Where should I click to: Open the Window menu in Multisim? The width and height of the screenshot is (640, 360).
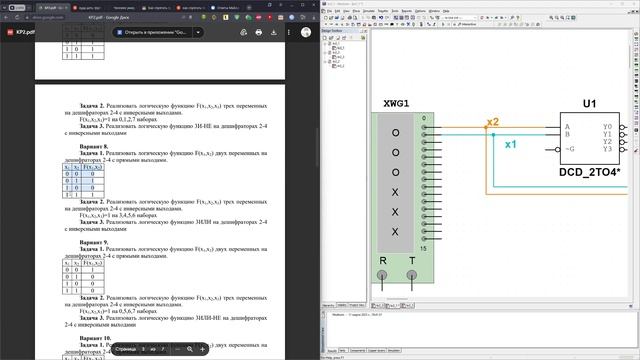pyautogui.click(x=434, y=11)
